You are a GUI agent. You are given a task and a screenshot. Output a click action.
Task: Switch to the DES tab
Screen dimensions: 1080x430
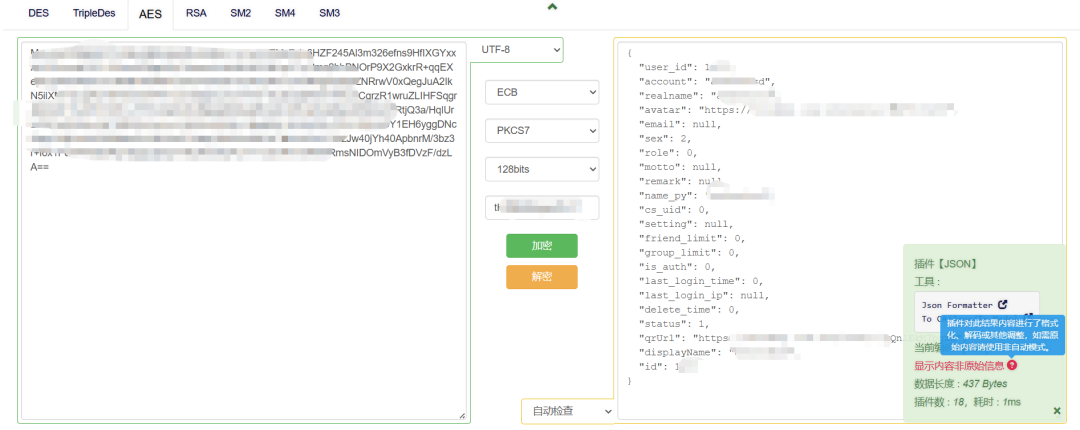point(39,13)
